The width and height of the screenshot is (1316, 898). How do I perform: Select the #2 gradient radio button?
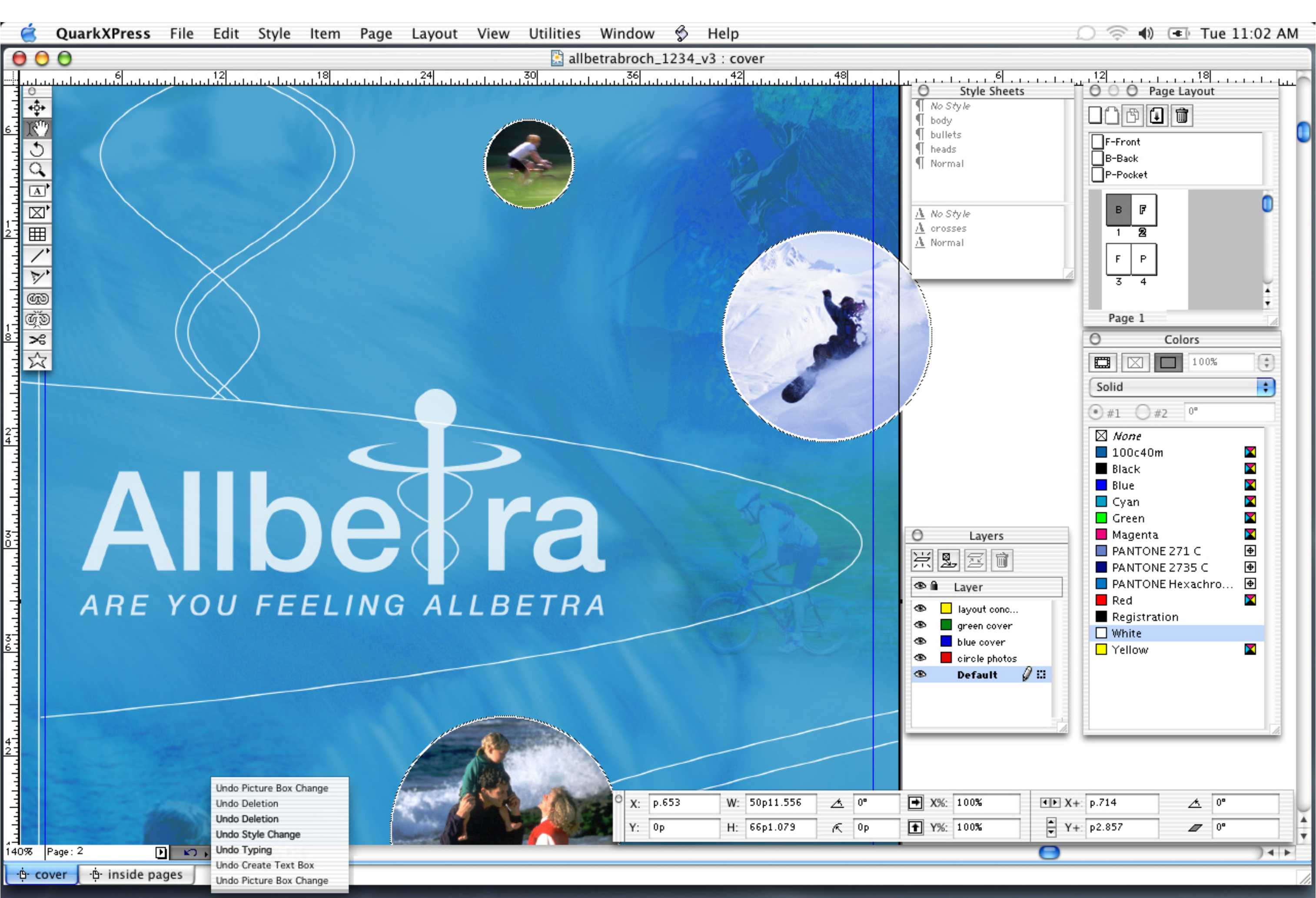pyautogui.click(x=1143, y=411)
